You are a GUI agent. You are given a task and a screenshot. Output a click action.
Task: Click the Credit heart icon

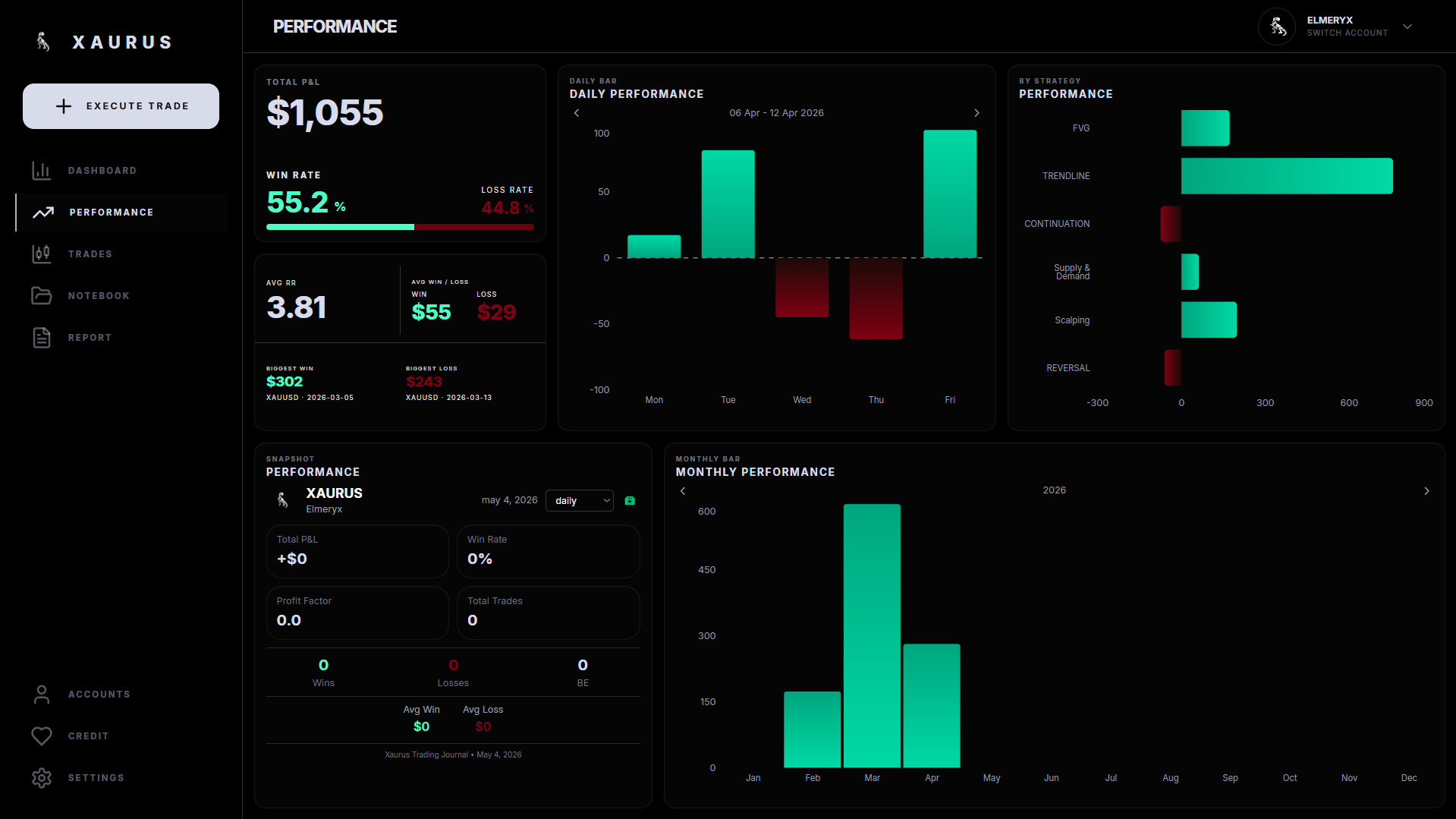click(x=42, y=736)
